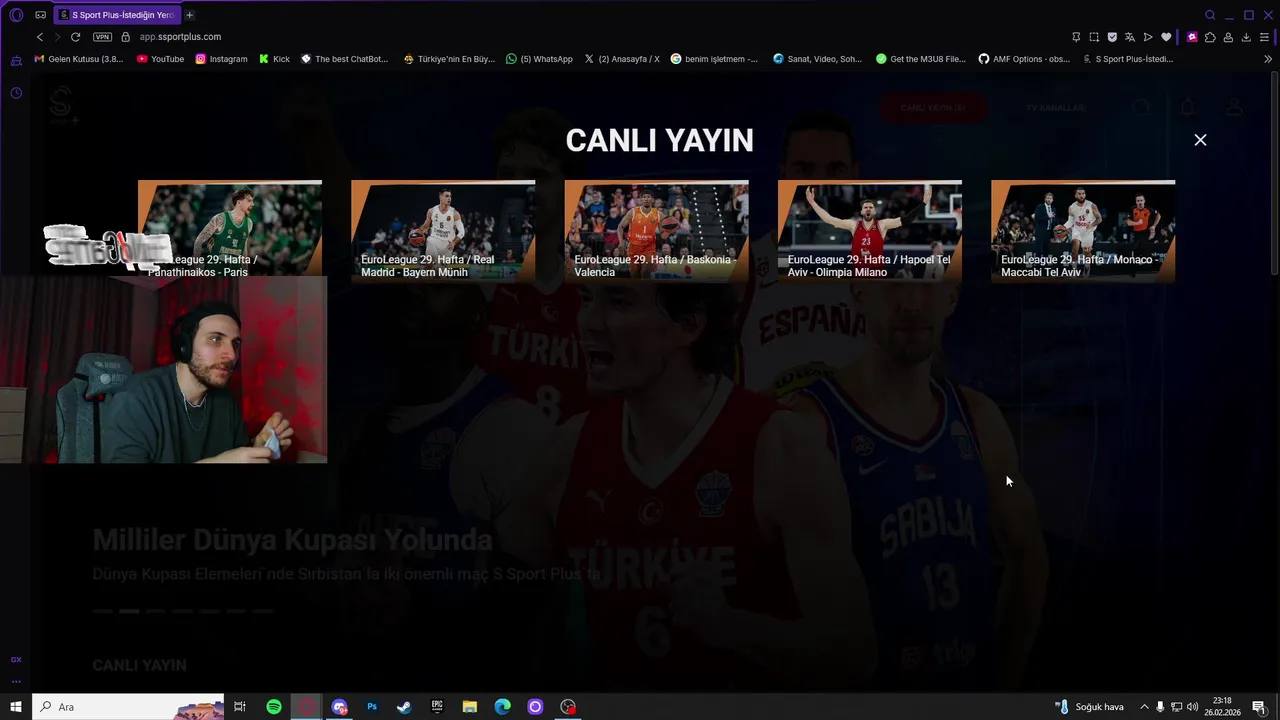The height and width of the screenshot is (720, 1280).
Task: Open the Get the M3U8 File bookmark
Action: coord(921,59)
